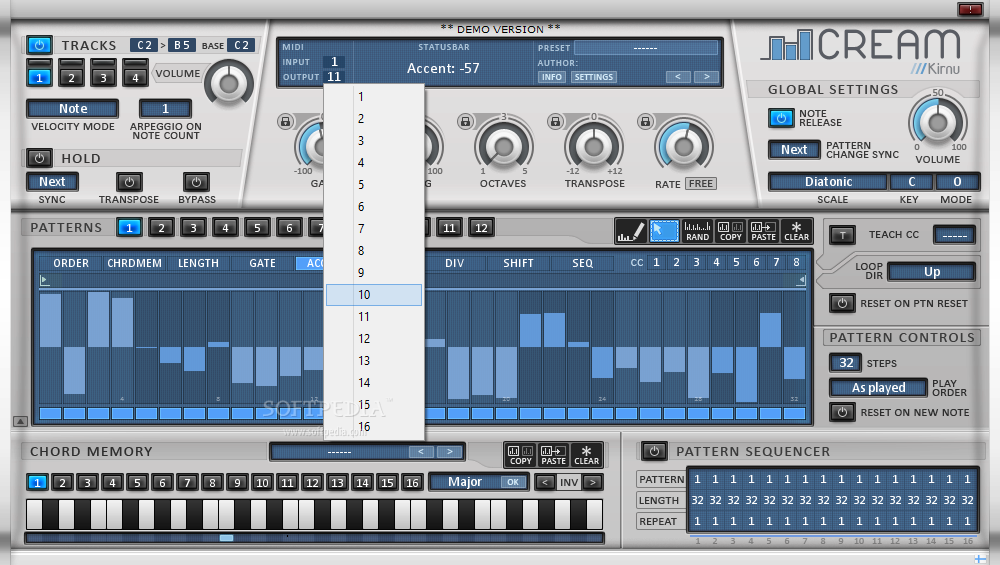Click the chord memory PASTE icon
Screen dimensions: 1000x565
(x=554, y=455)
